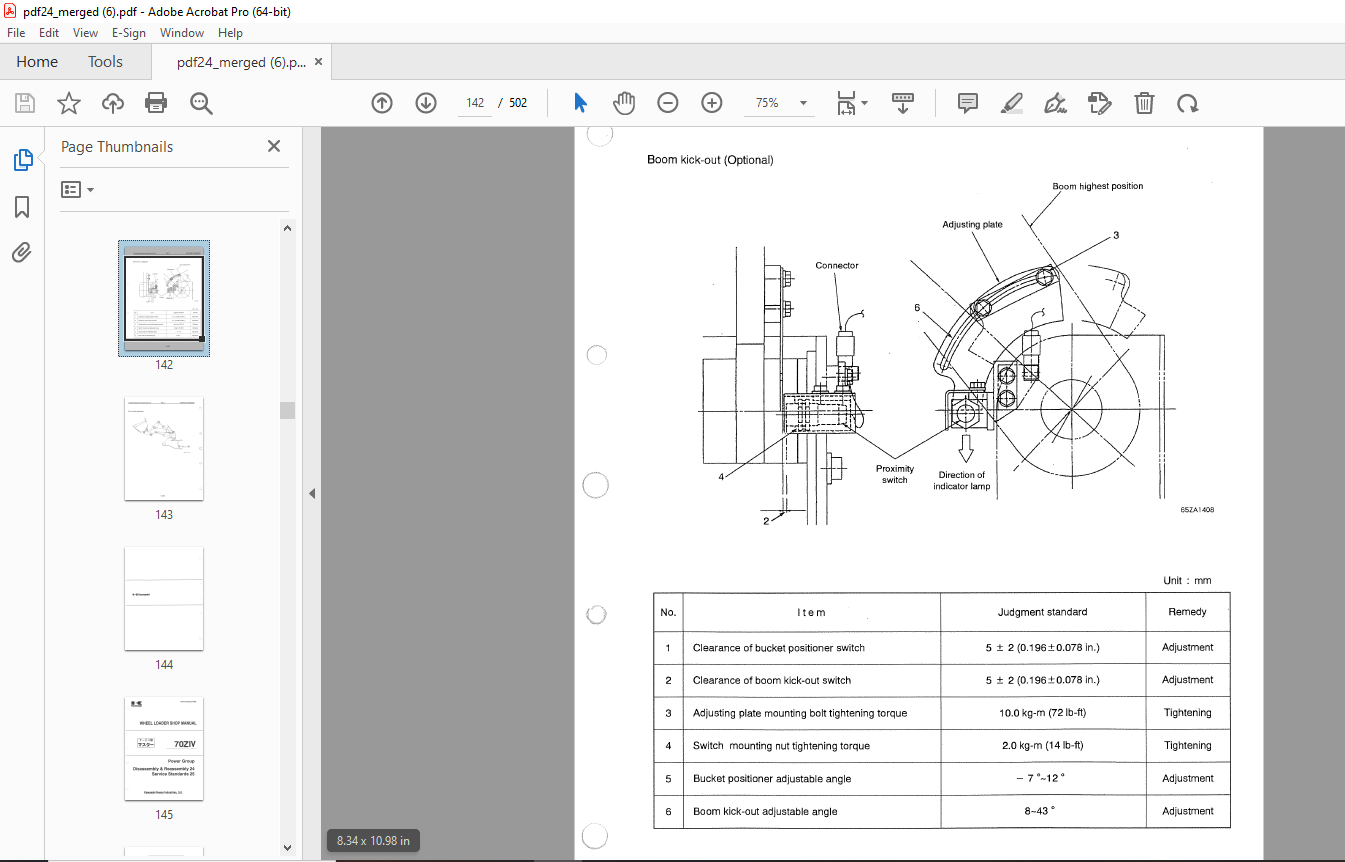Select the arrow Selection tool
This screenshot has height=862, width=1345.
(x=580, y=103)
